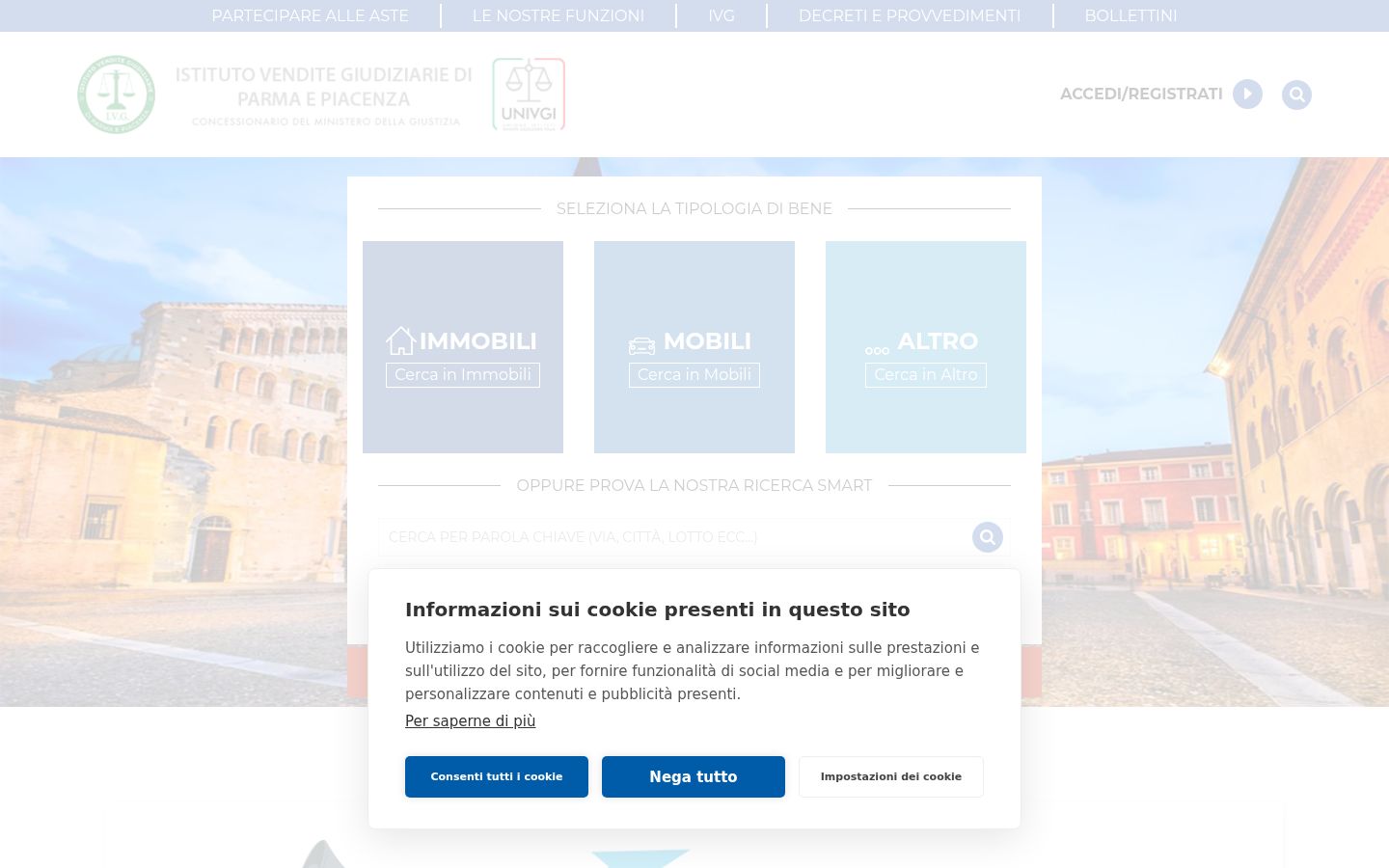Click the Istituto Vendite Giudiziarie title text
The width and height of the screenshot is (1389, 868).
[323, 87]
